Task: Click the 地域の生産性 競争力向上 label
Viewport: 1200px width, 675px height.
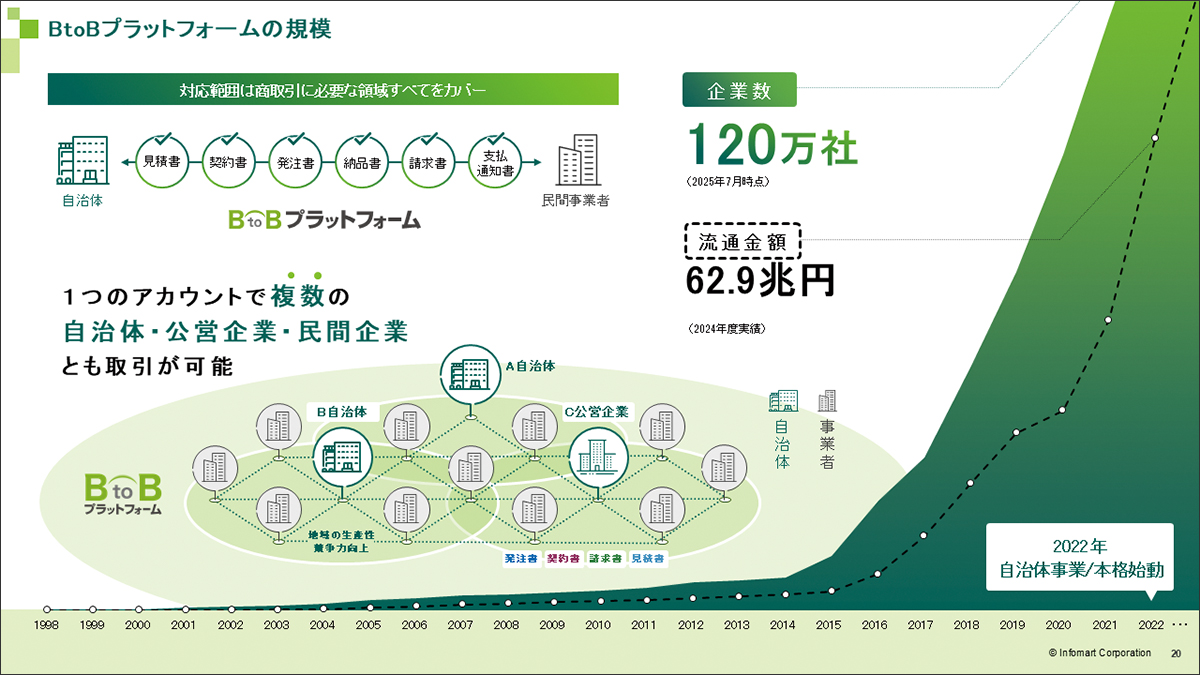Action: point(341,541)
